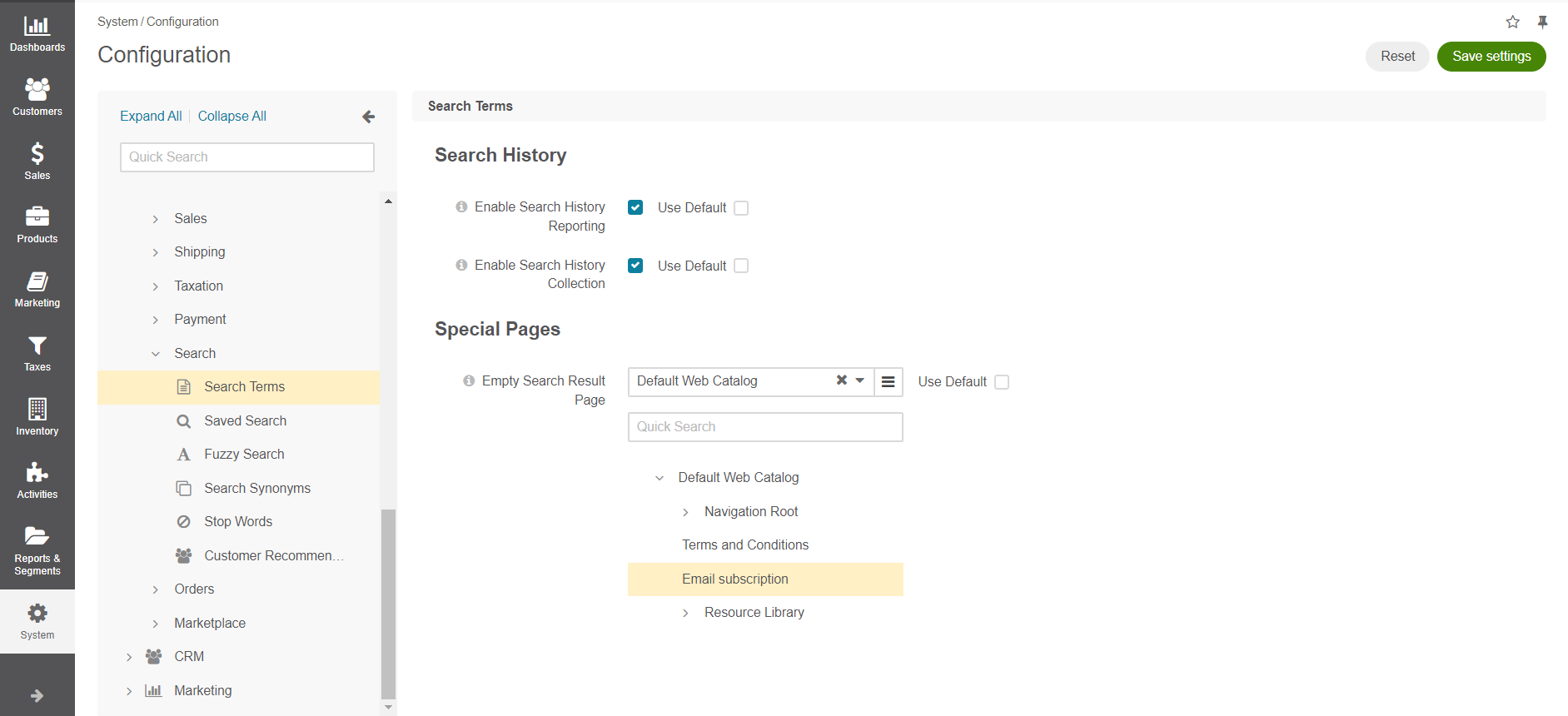Pin the page with the pushpin icon
The height and width of the screenshot is (716, 1568).
pyautogui.click(x=1542, y=22)
